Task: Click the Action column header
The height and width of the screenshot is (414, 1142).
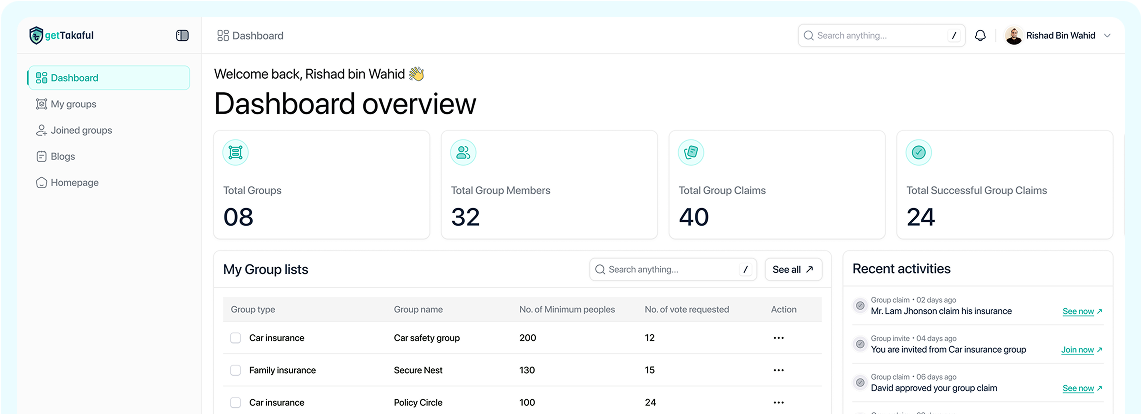Action: coord(784,309)
